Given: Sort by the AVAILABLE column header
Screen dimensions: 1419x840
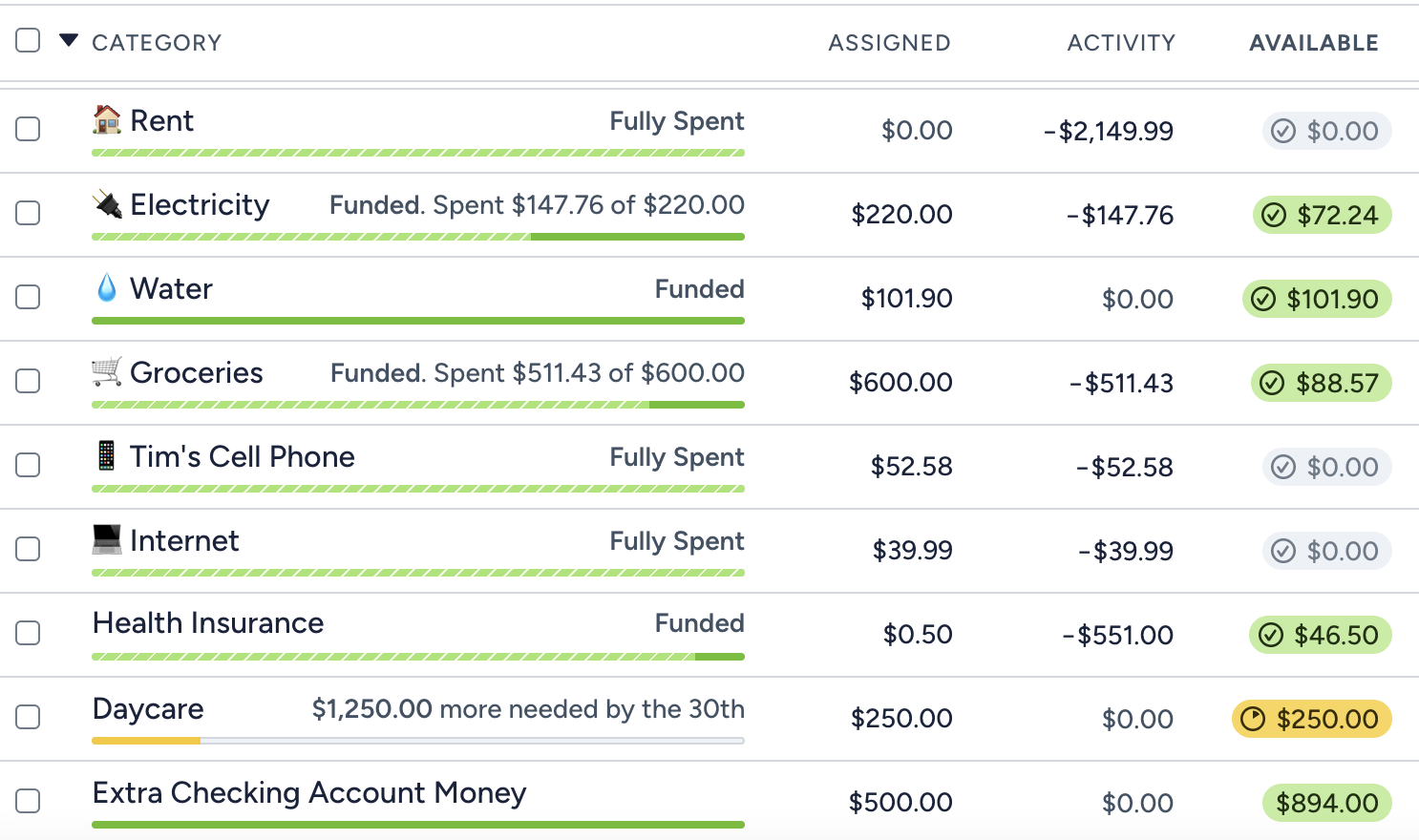Looking at the screenshot, I should pyautogui.click(x=1314, y=43).
